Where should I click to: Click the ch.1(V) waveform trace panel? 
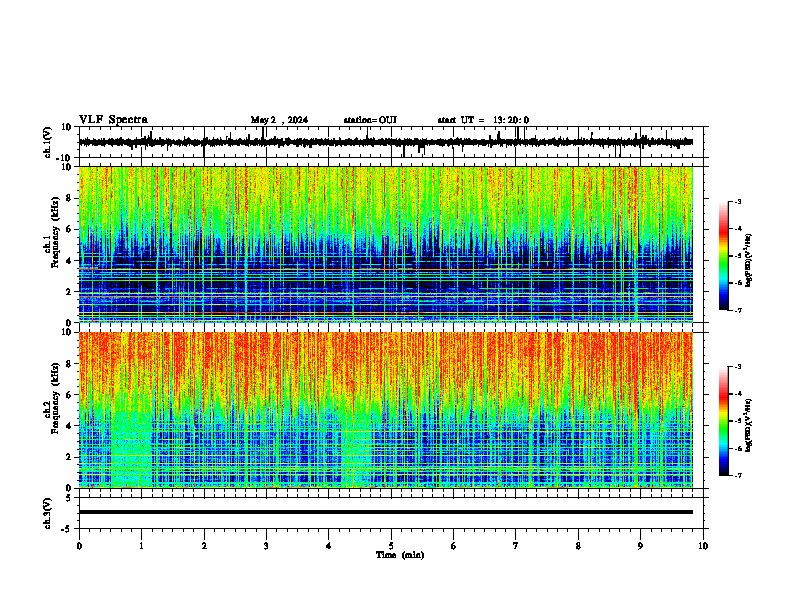click(x=390, y=142)
